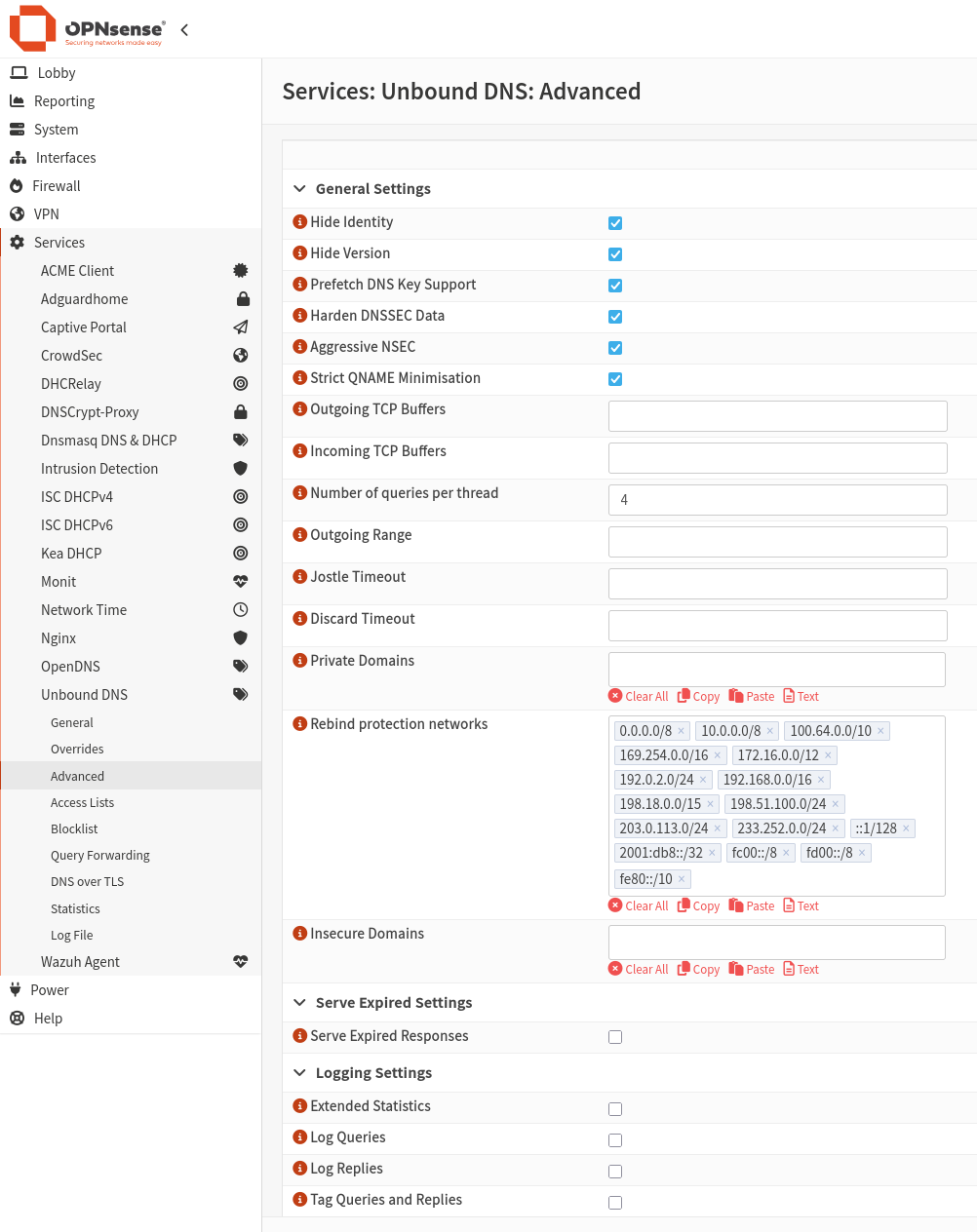Image resolution: width=977 pixels, height=1232 pixels.
Task: Disable Aggressive NSEC
Action: [x=615, y=348]
